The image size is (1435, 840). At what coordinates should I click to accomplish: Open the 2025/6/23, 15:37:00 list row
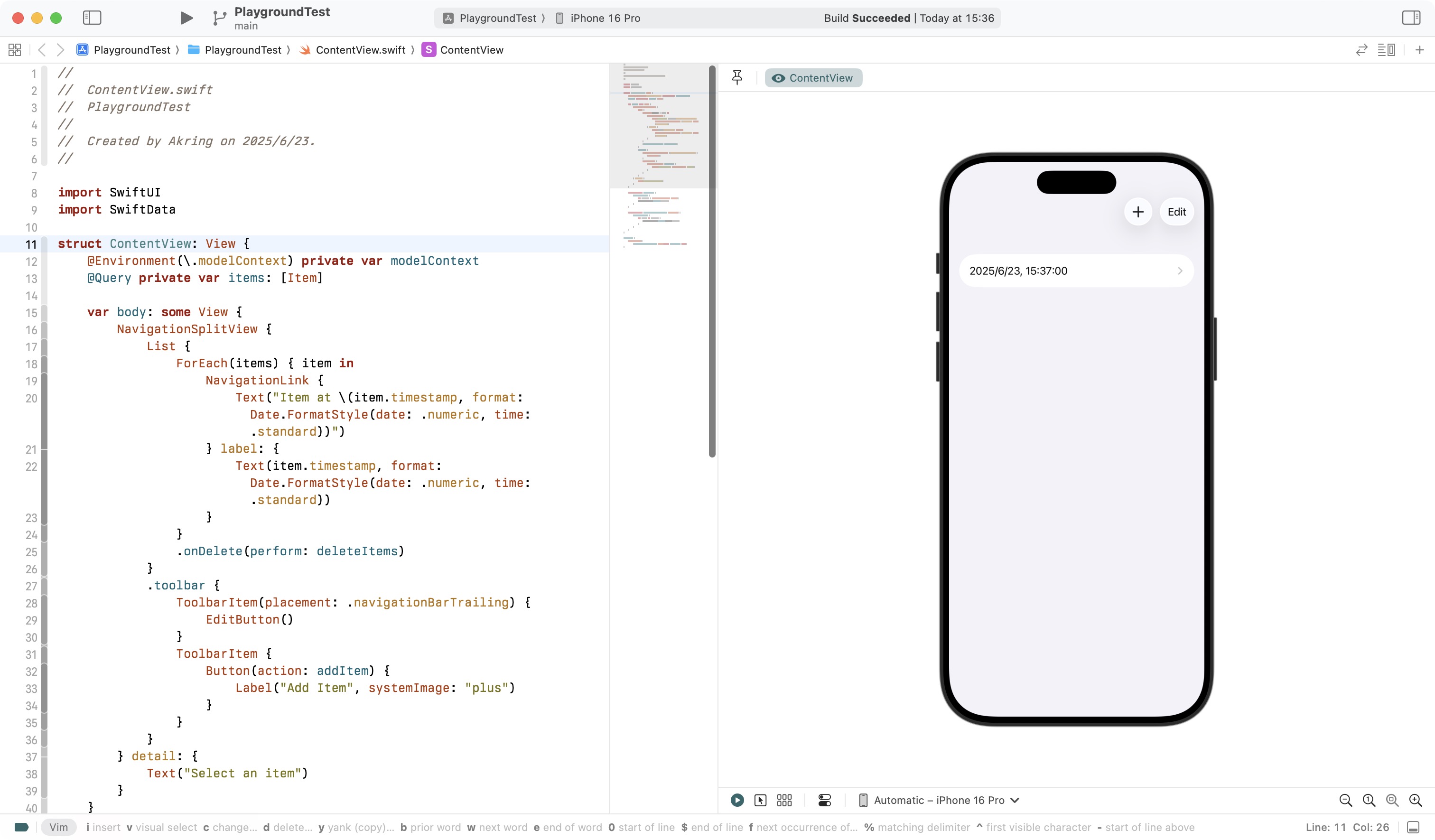click(x=1076, y=271)
